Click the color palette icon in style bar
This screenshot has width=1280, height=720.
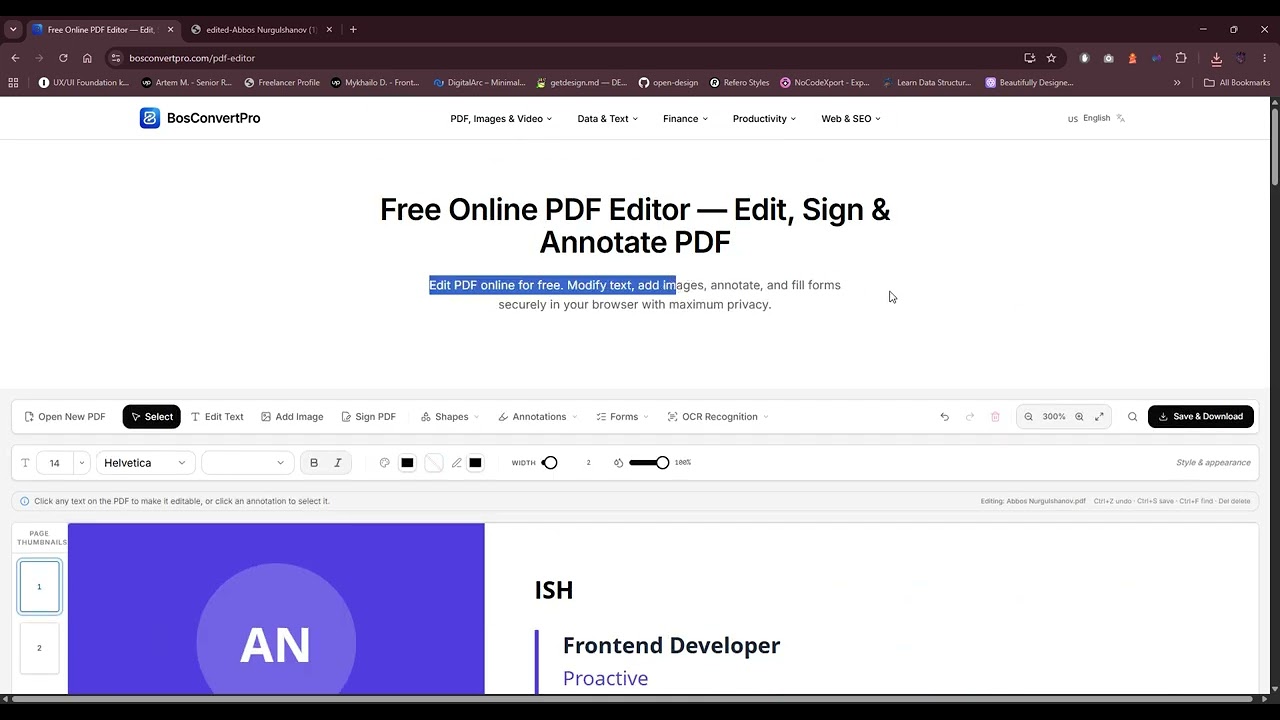(x=384, y=463)
